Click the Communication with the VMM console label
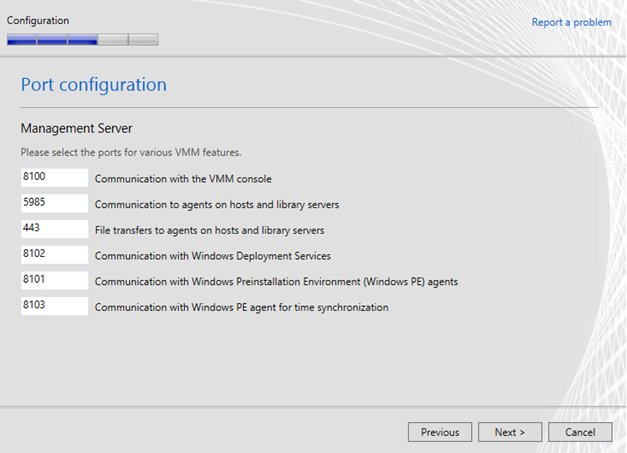Viewport: 627px width, 453px height. coord(183,179)
